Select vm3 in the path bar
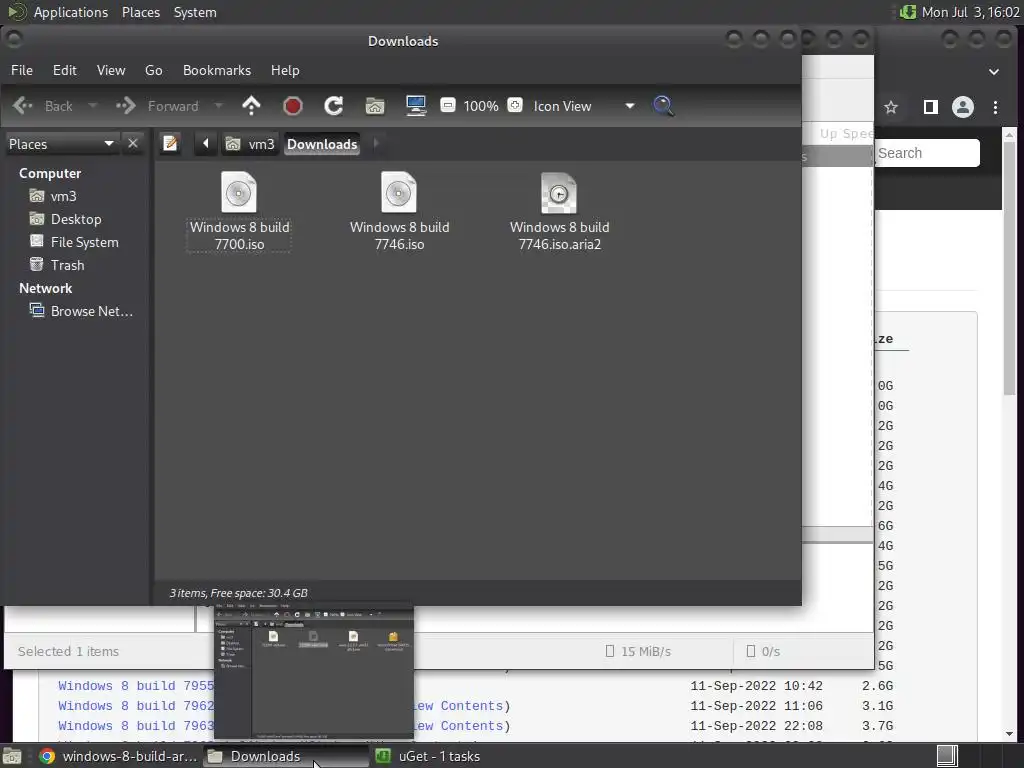Viewport: 1024px width, 768px height. click(251, 144)
